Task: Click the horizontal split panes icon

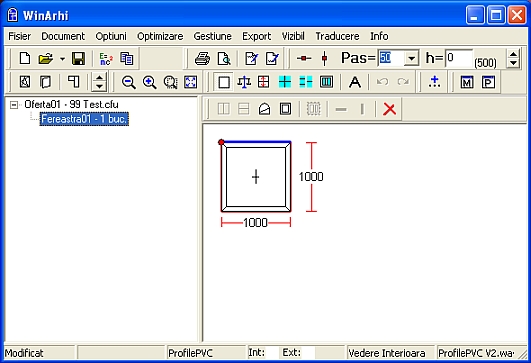Action: (244, 109)
